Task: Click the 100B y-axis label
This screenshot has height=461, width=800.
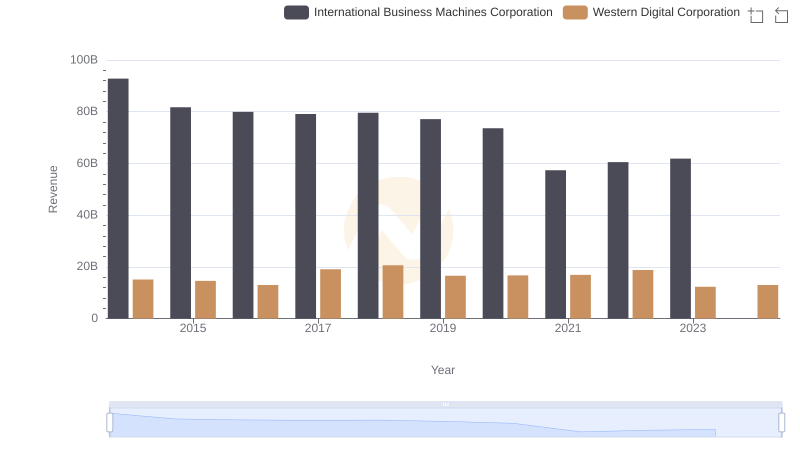Action: [84, 60]
